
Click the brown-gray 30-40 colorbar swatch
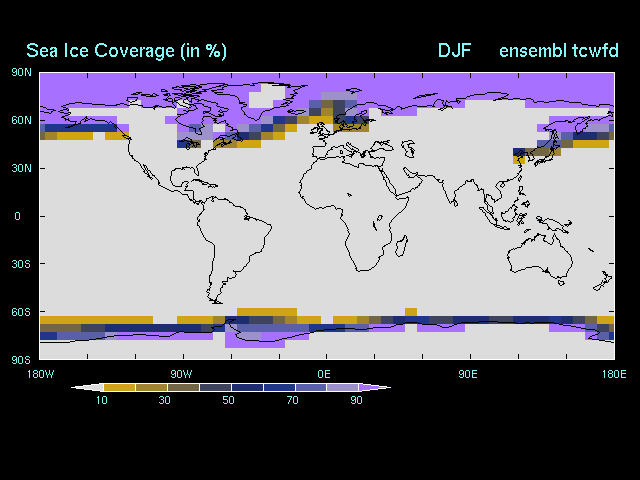[183, 387]
